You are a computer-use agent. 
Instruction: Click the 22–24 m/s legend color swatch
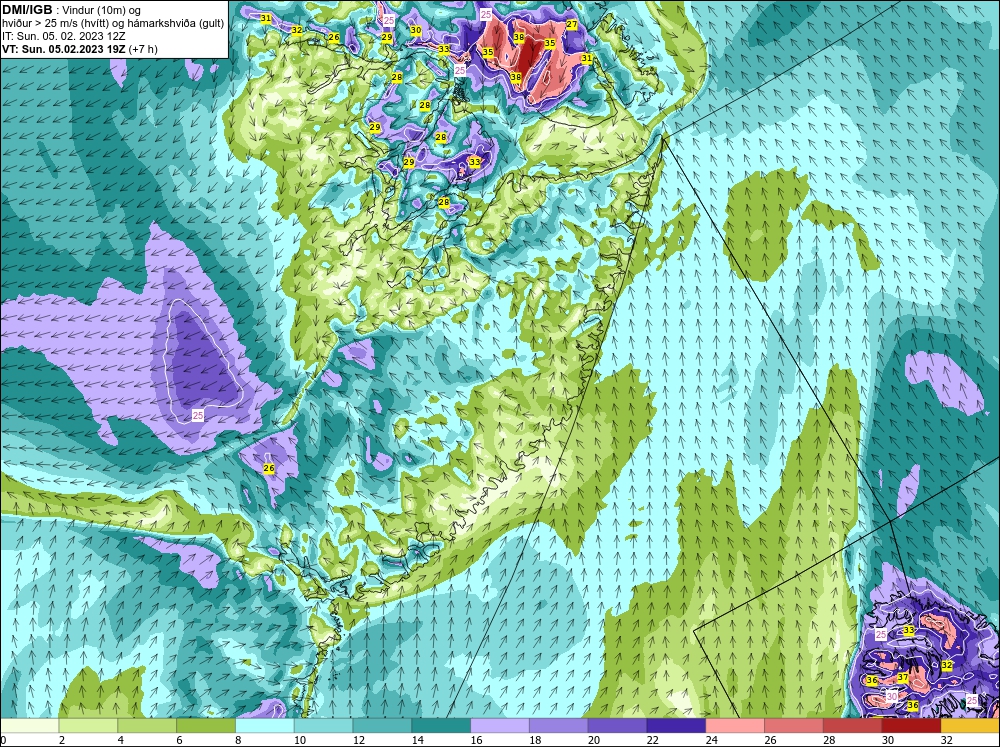coord(676,726)
